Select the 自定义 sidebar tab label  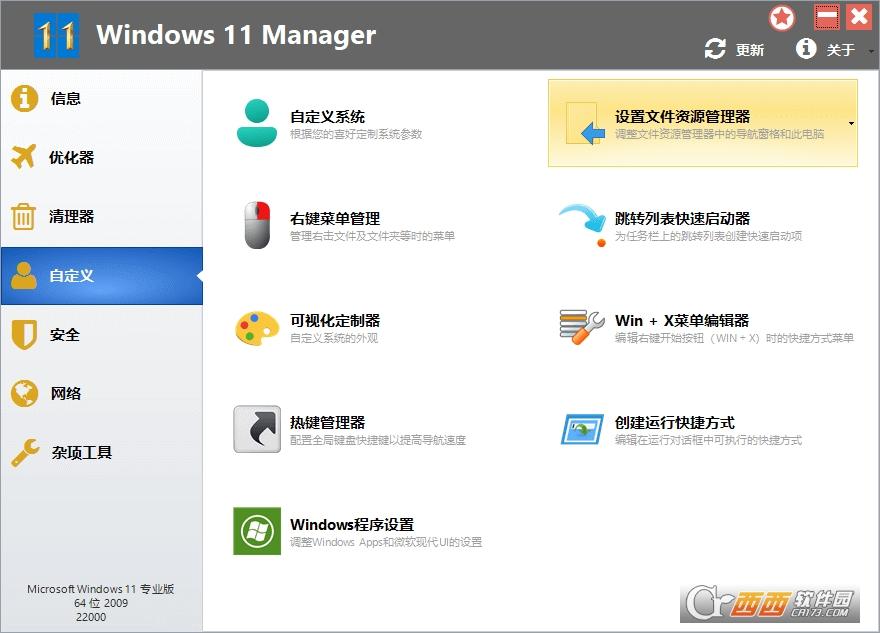coord(71,276)
